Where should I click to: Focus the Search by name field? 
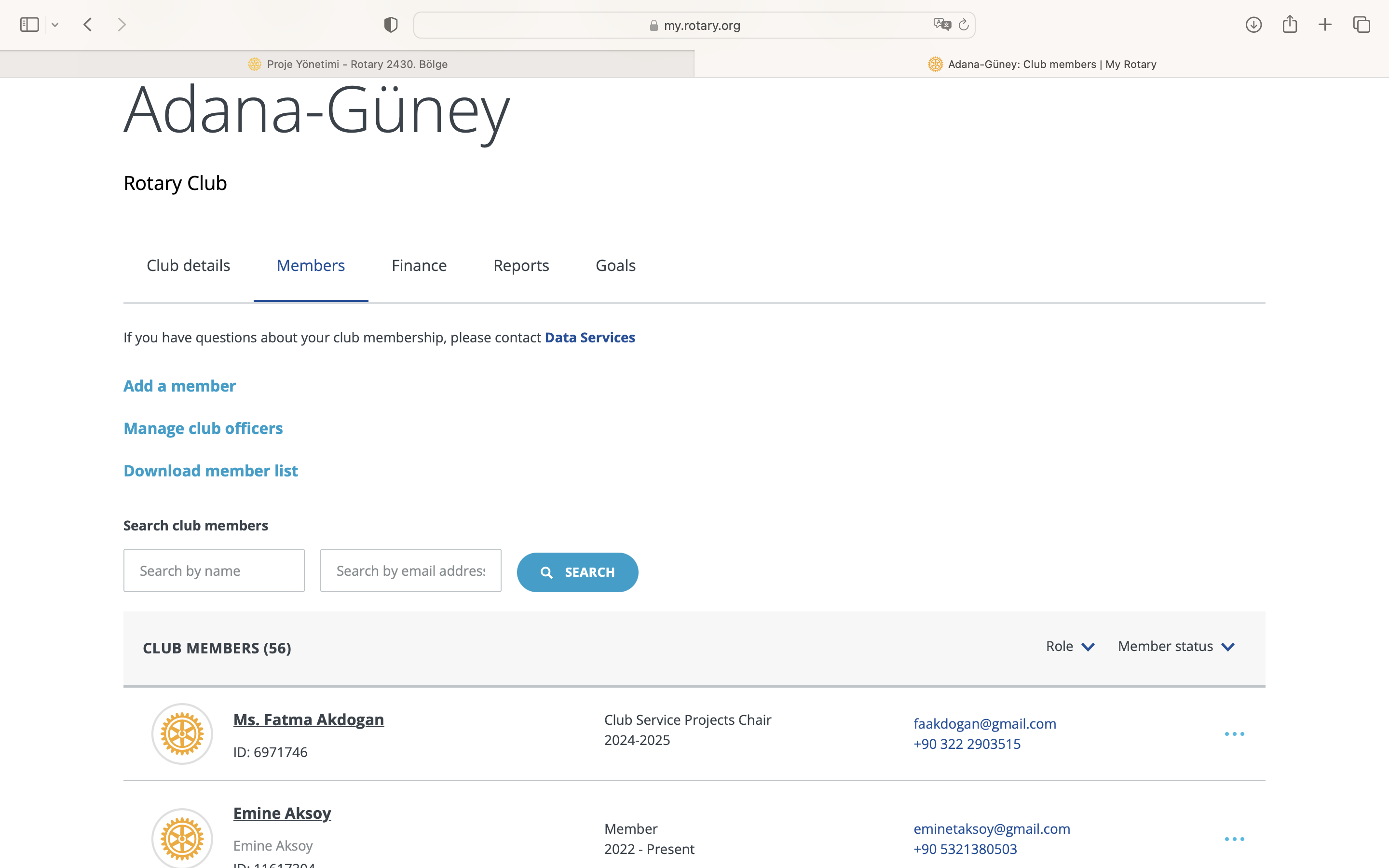tap(214, 570)
